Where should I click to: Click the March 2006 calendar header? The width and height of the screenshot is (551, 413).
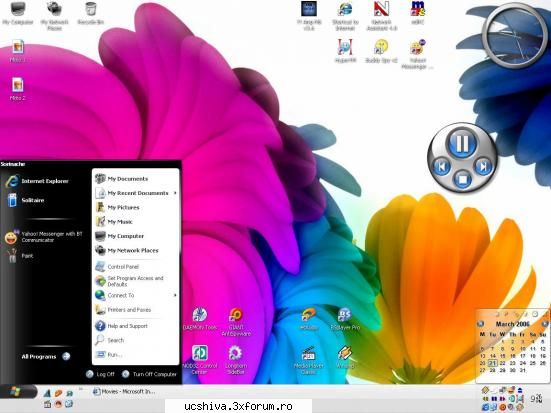pos(512,324)
